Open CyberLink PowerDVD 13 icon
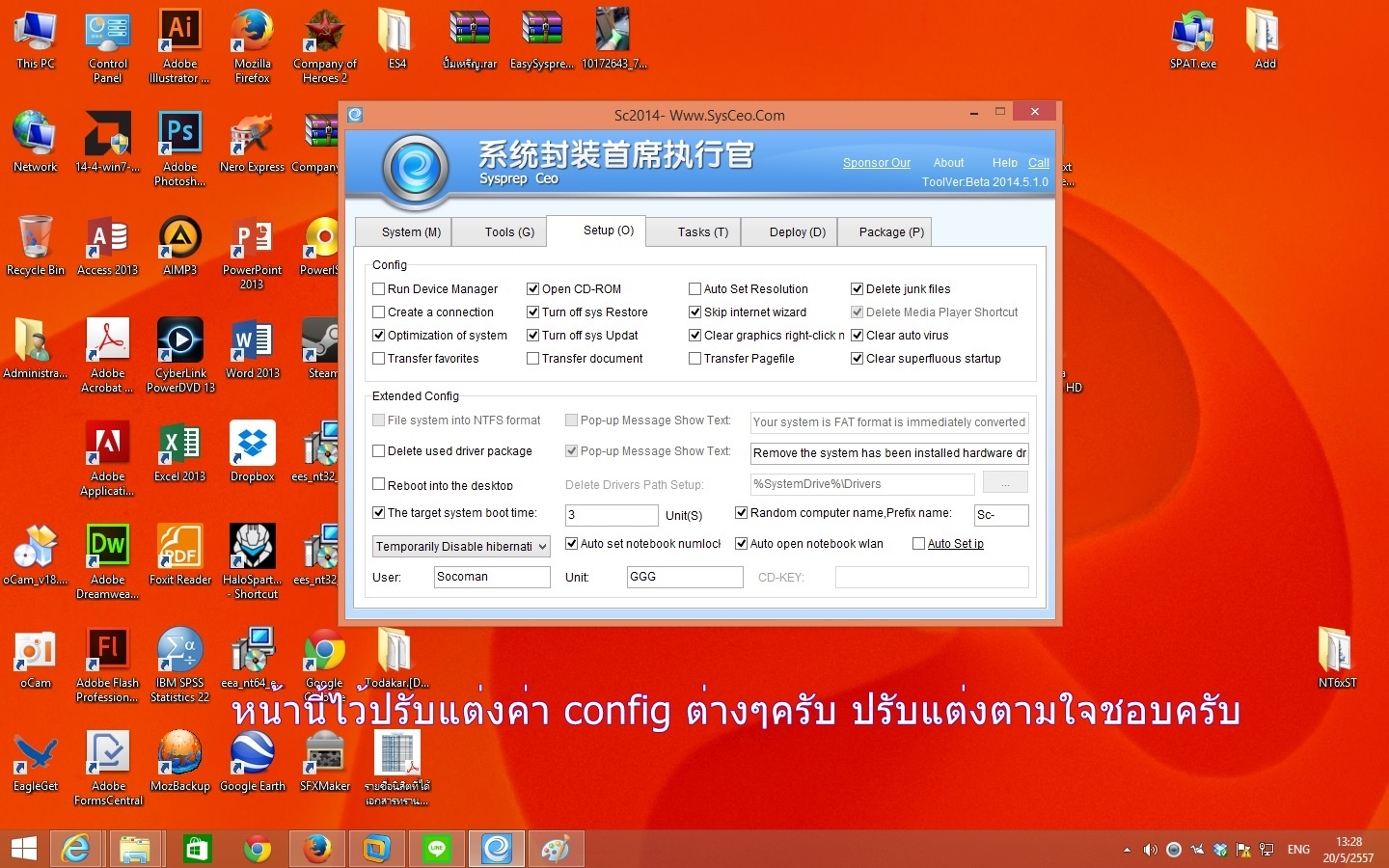The image size is (1389, 868). [x=180, y=355]
